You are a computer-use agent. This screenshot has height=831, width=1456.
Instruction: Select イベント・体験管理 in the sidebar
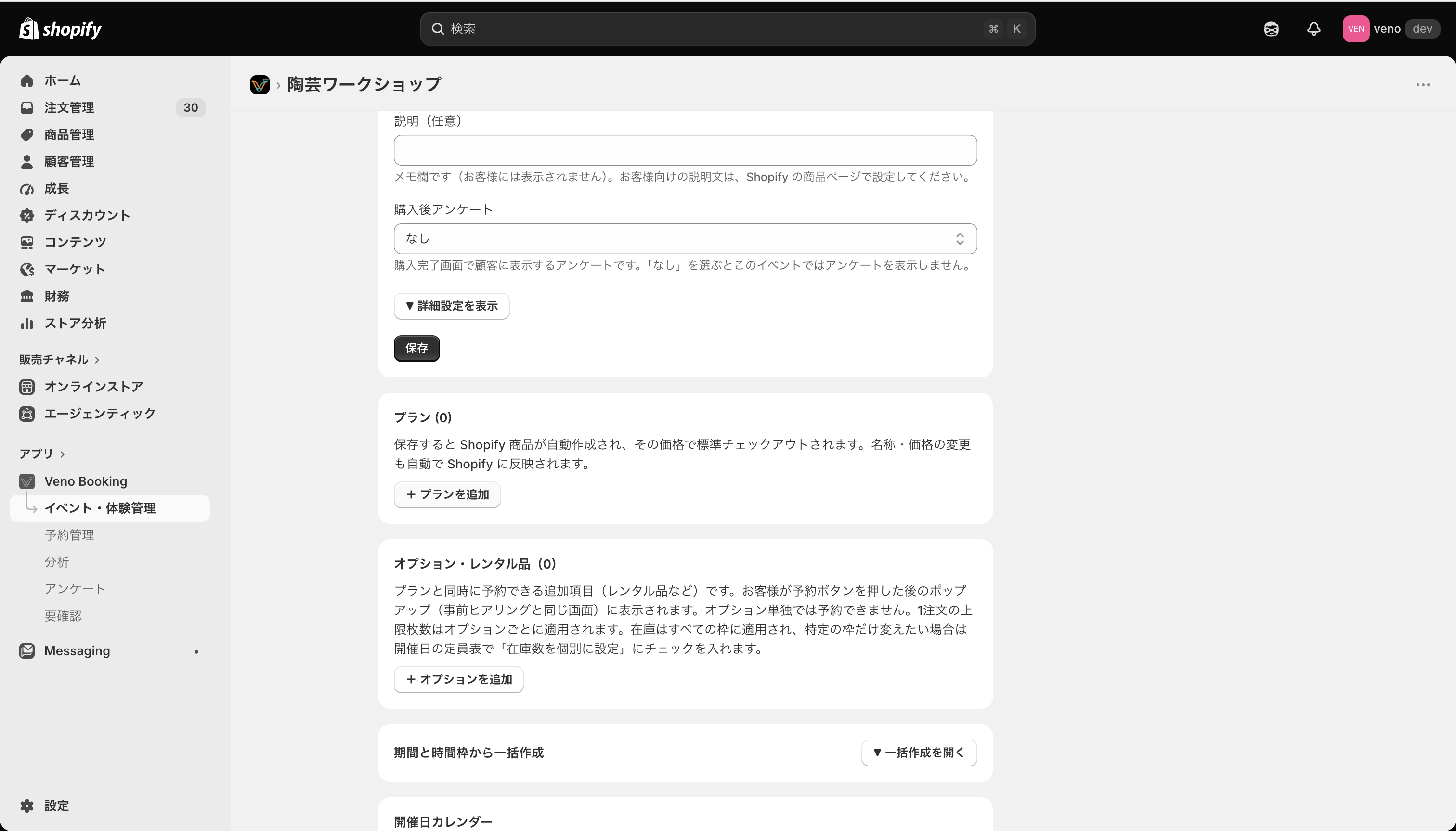point(110,508)
